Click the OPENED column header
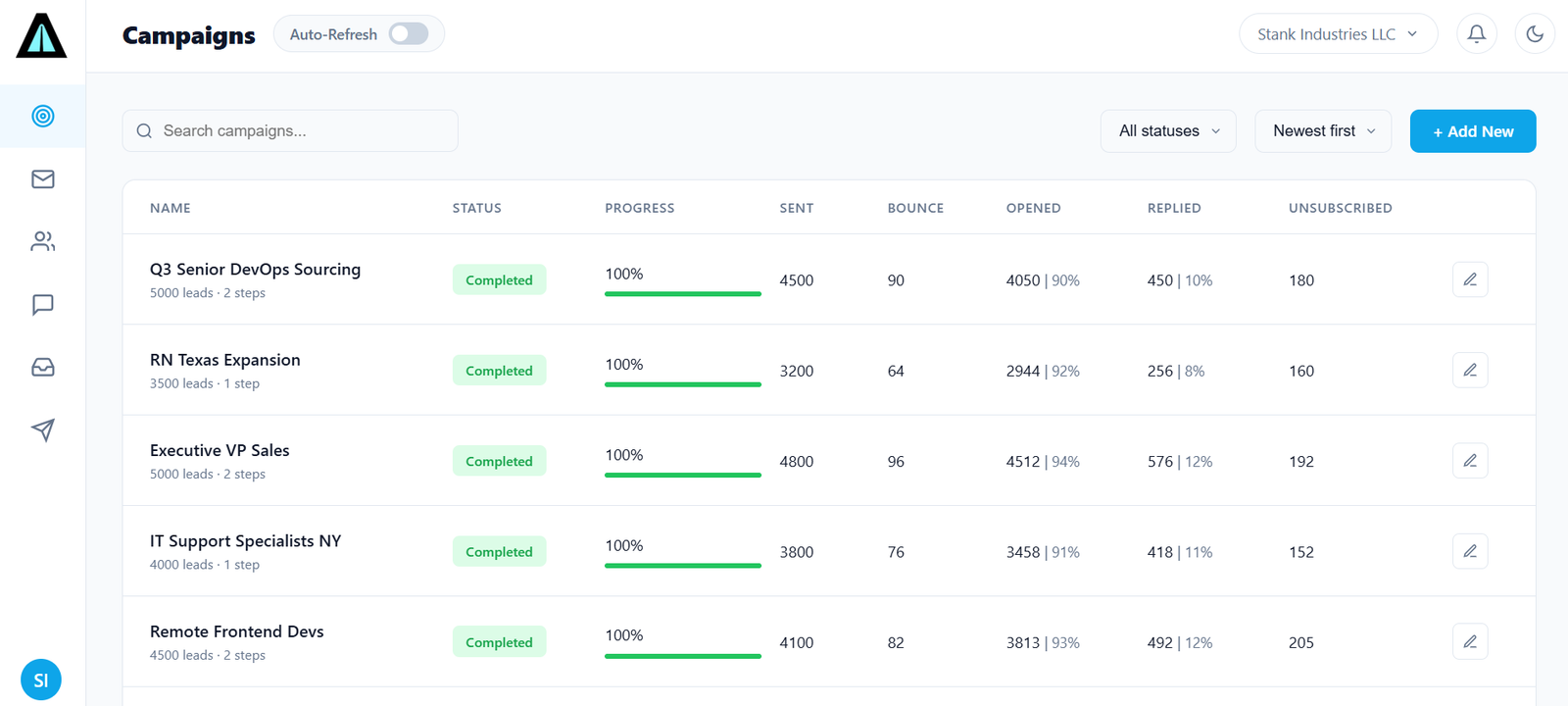This screenshot has height=706, width=1568. click(1034, 208)
